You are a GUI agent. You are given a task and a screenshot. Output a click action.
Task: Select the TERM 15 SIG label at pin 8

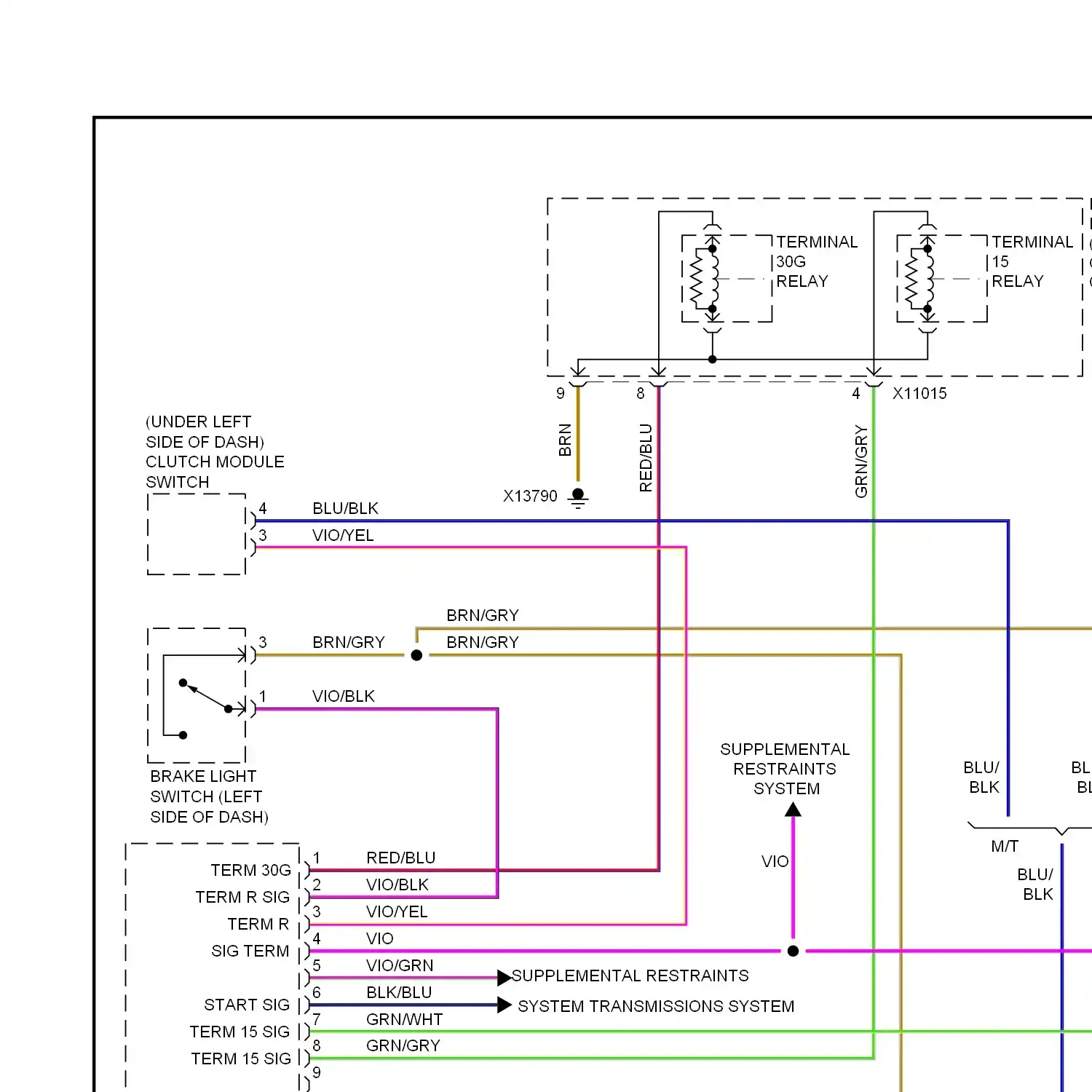point(241,1059)
